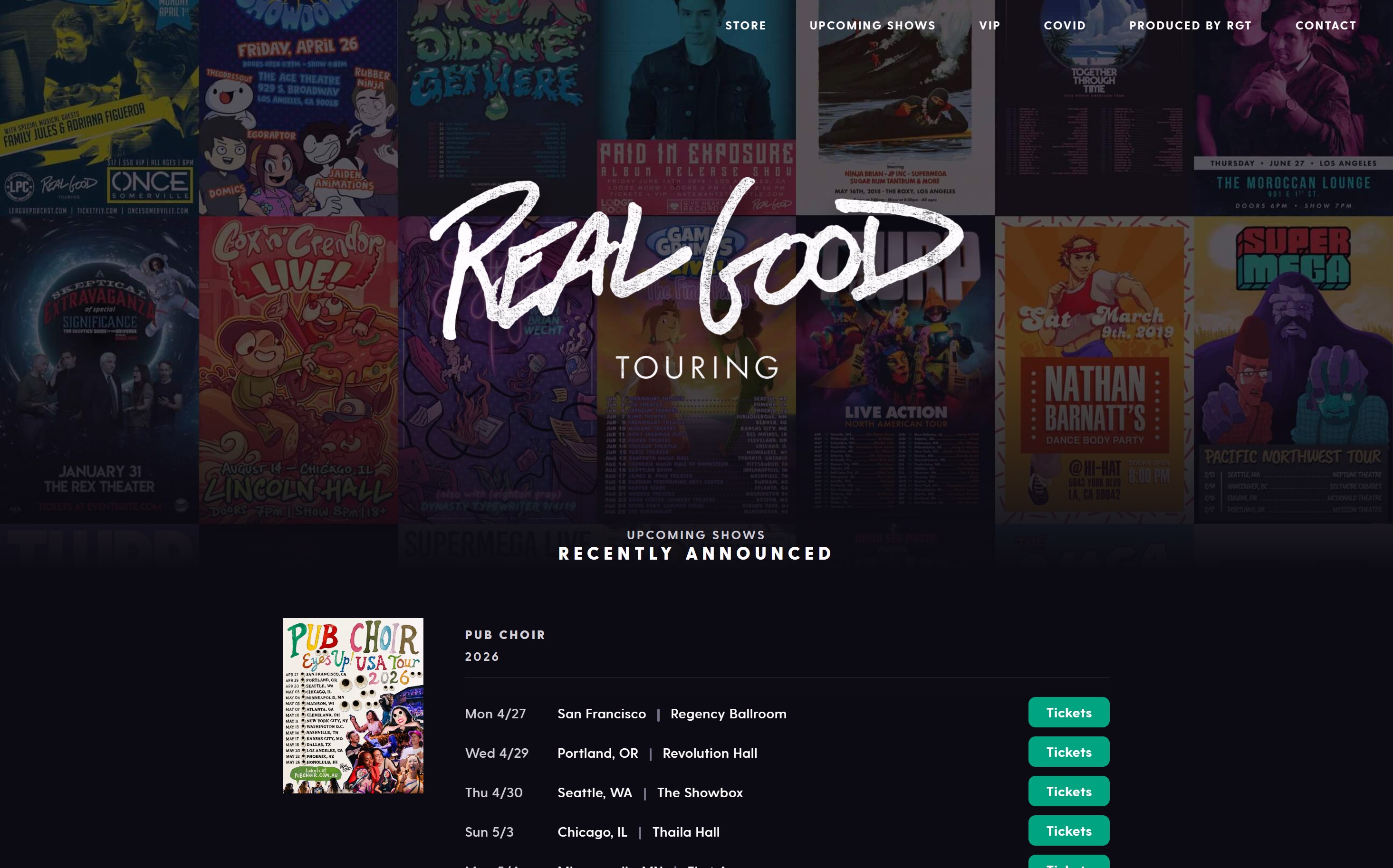Buy Tickets for San Francisco Regency Ballroom
The height and width of the screenshot is (868, 1393).
(1068, 713)
